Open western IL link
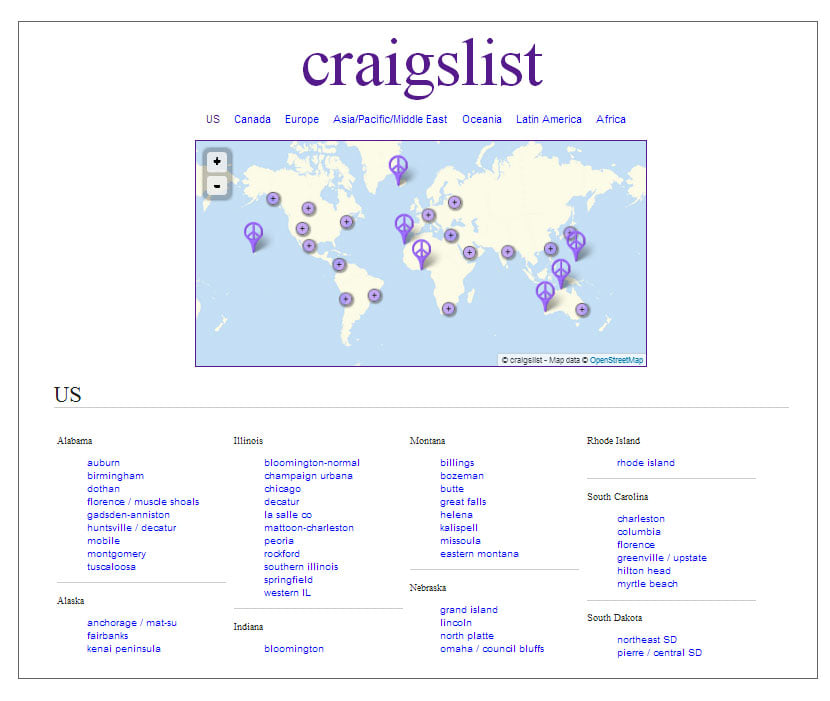830x701 pixels. 287,593
